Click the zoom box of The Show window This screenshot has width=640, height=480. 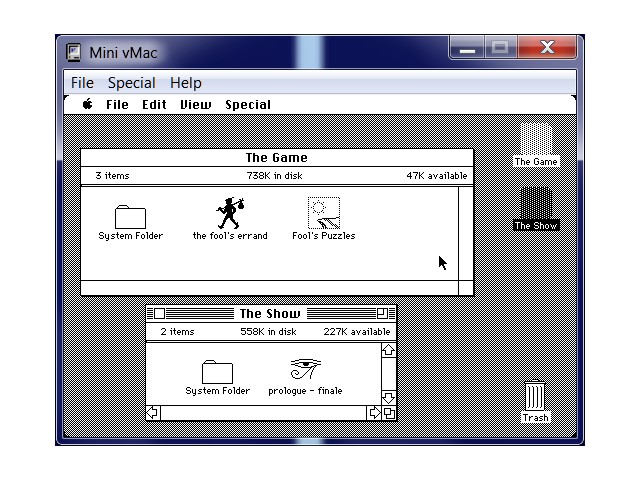382,313
